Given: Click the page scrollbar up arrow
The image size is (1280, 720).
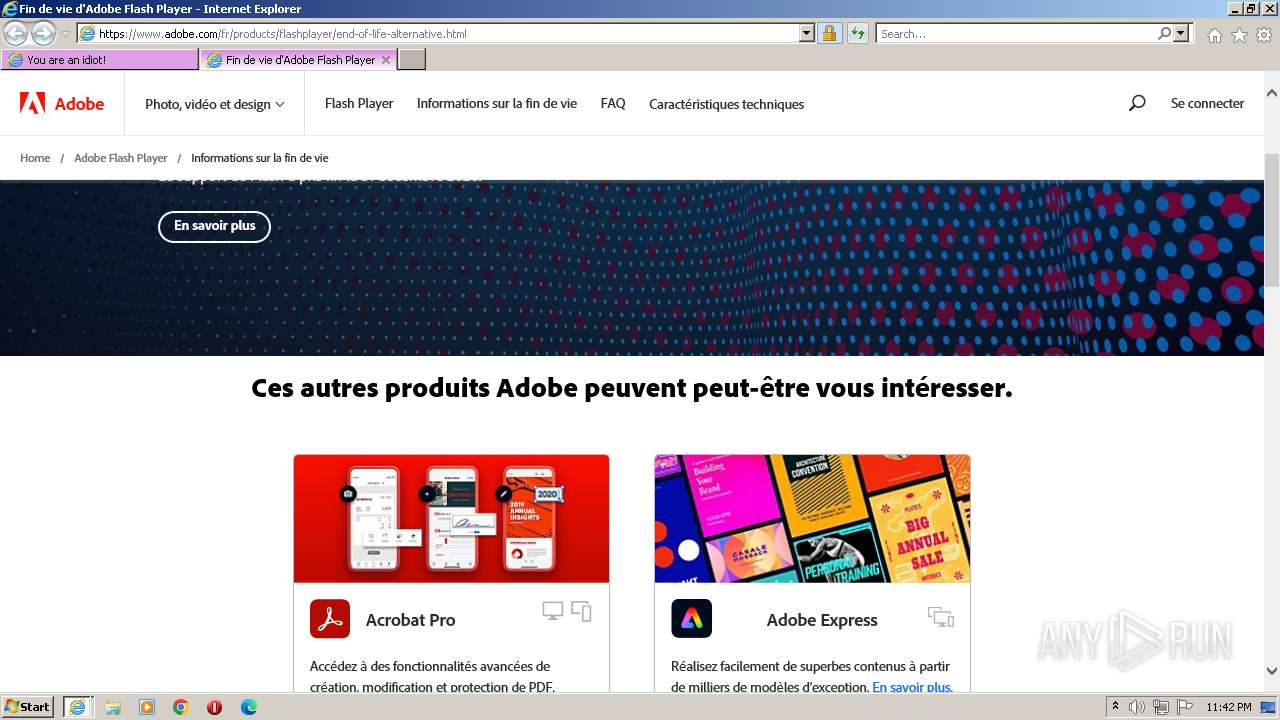Looking at the screenshot, I should click(1272, 94).
